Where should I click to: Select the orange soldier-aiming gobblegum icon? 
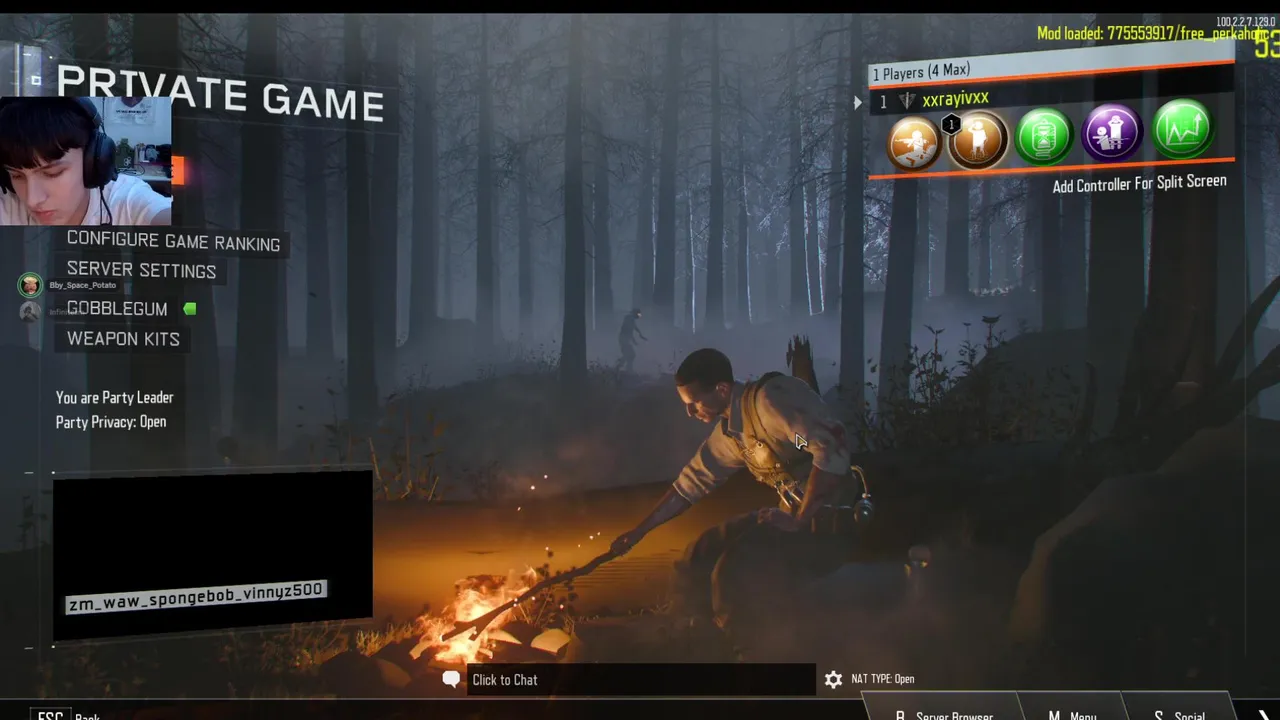(913, 143)
